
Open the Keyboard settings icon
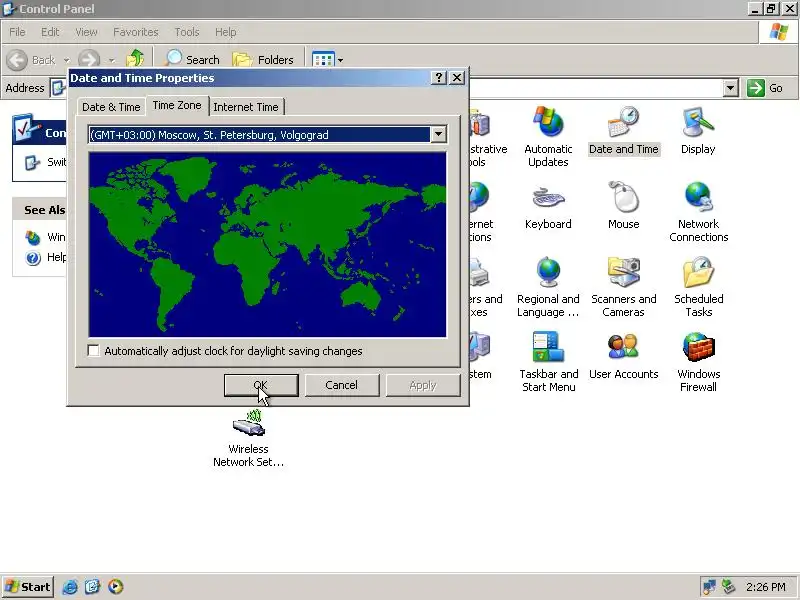pos(548,206)
